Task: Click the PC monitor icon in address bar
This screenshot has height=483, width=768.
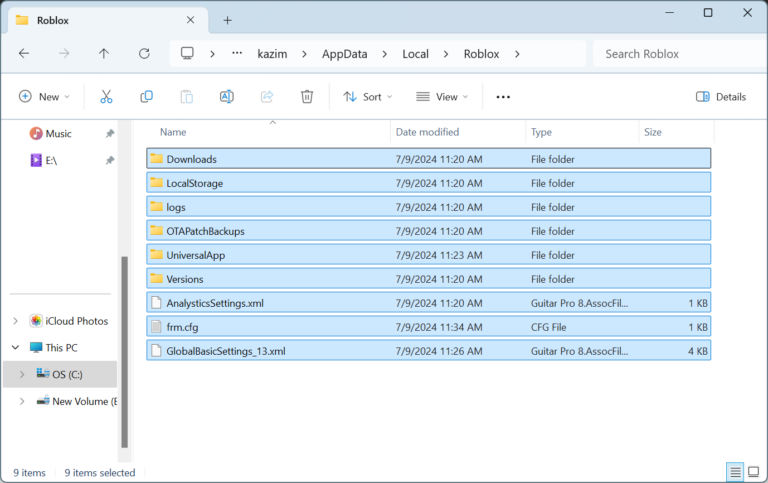Action: pyautogui.click(x=187, y=53)
